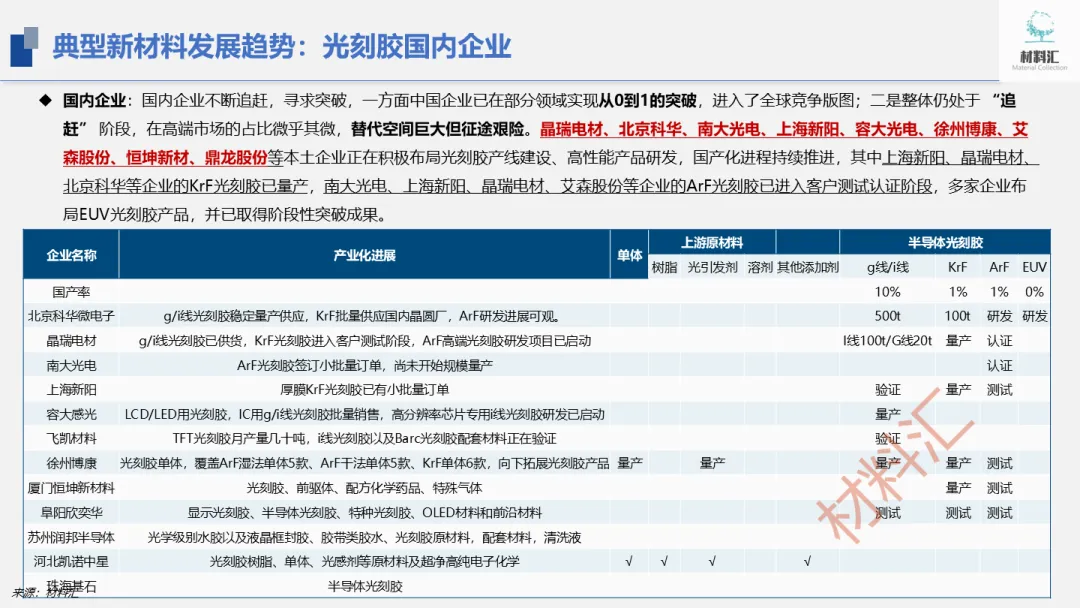The height and width of the screenshot is (608, 1080).
Task: Click 认证 in the 南大光电 row
Action: (999, 366)
